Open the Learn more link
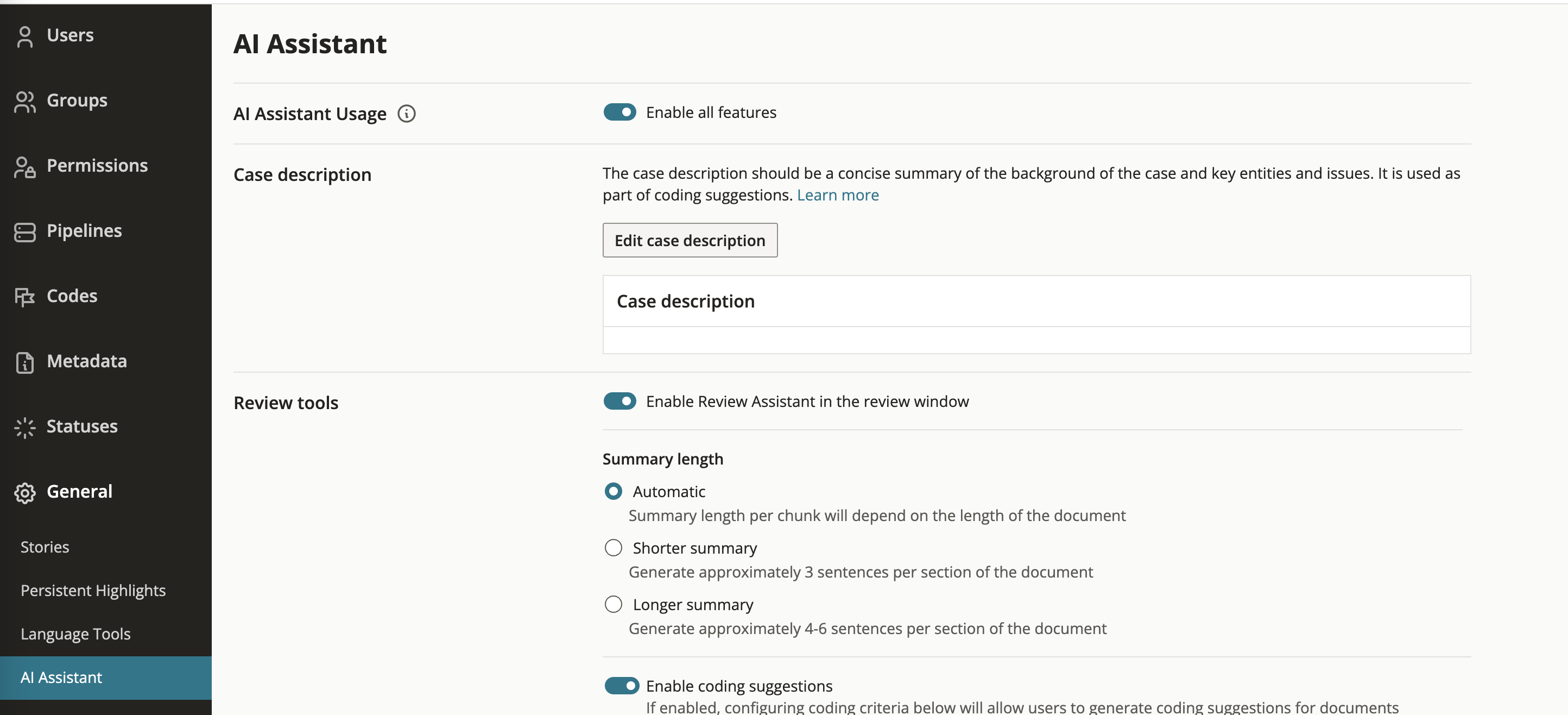The height and width of the screenshot is (715, 1568). pos(838,195)
